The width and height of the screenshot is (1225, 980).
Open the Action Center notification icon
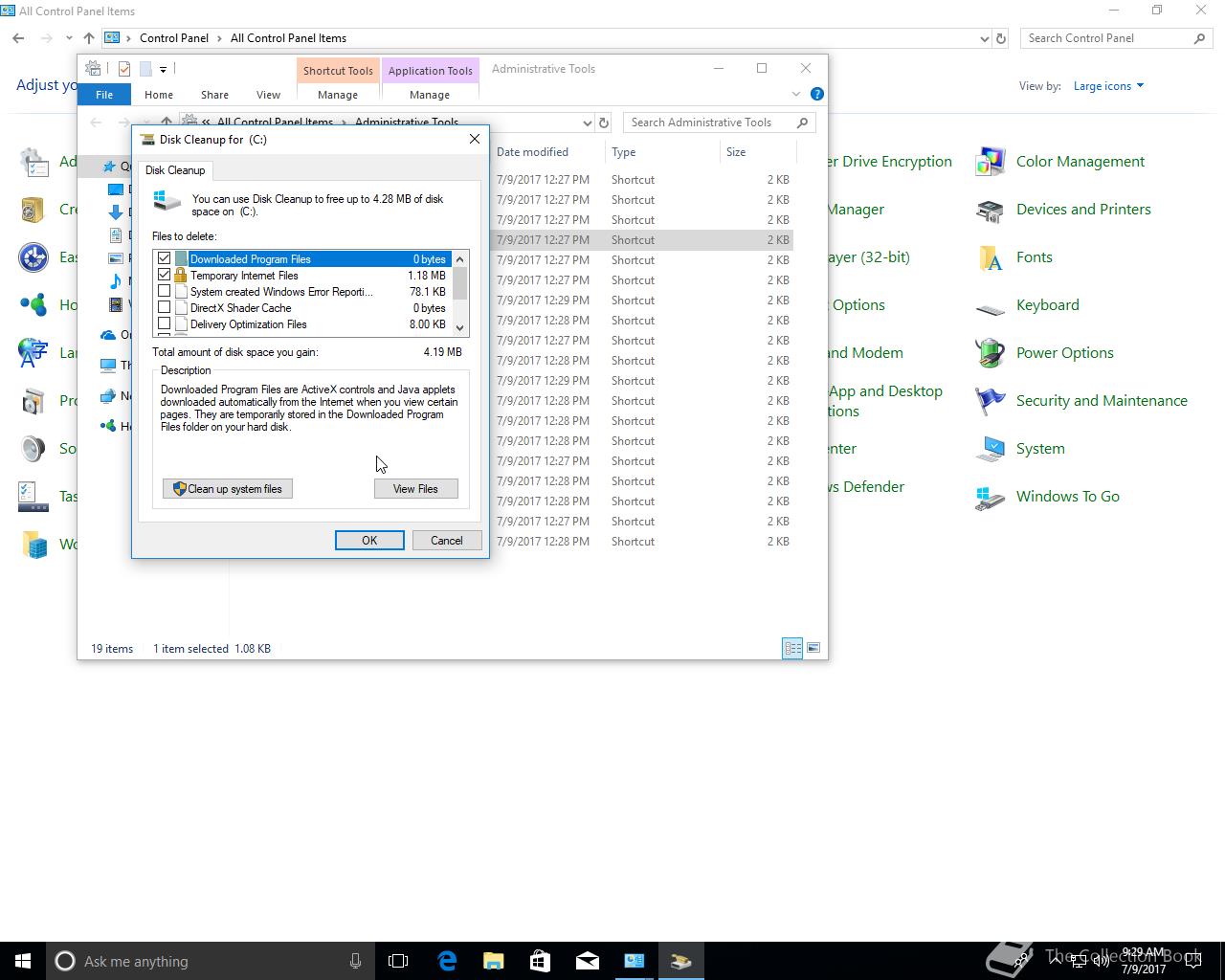tap(1193, 961)
